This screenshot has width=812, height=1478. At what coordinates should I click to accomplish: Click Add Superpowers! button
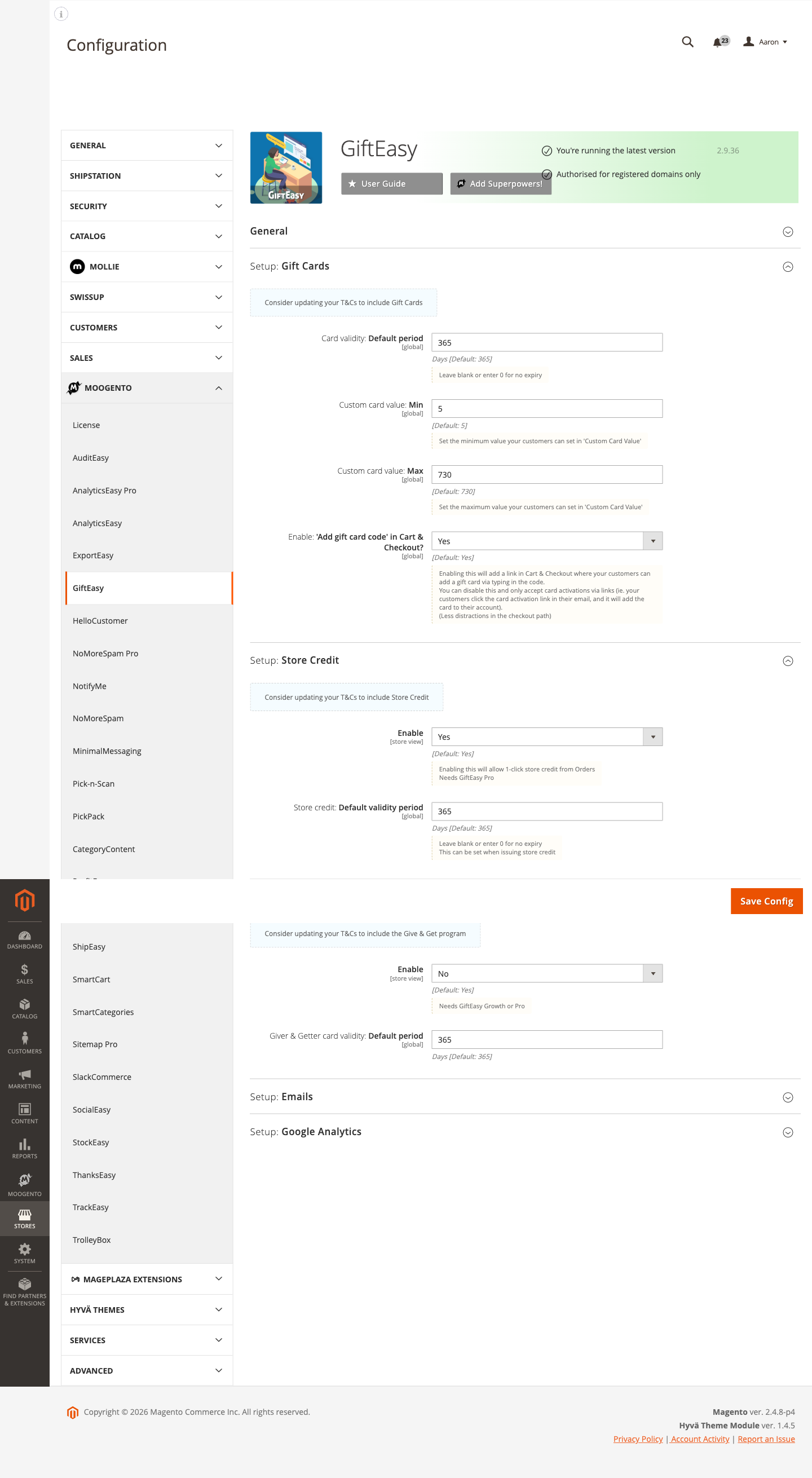coord(500,184)
